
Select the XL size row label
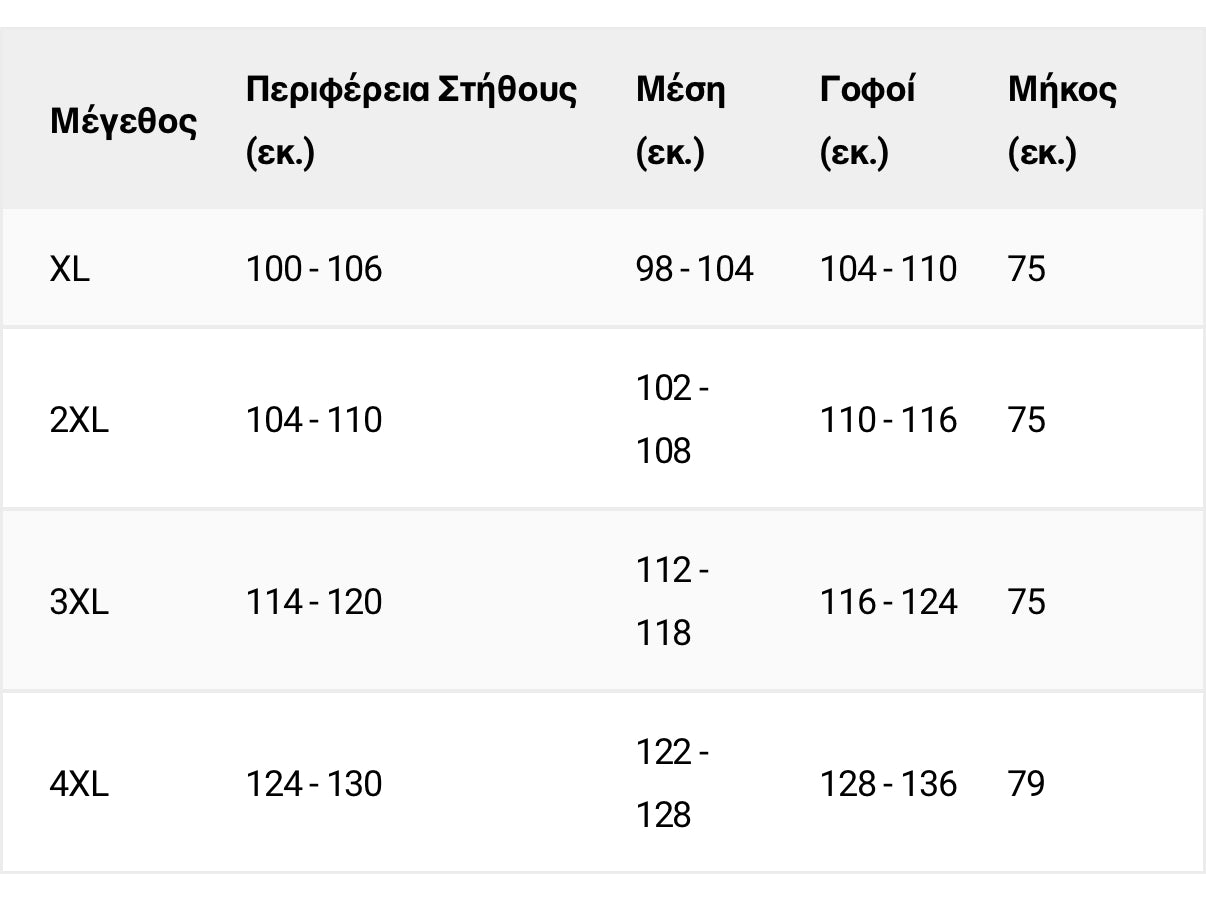tap(70, 269)
